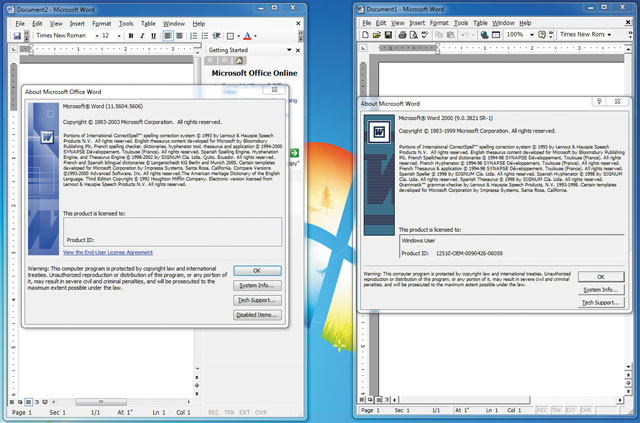
Task: Open the font size 12 dropdown in Document2
Action: [x=119, y=36]
